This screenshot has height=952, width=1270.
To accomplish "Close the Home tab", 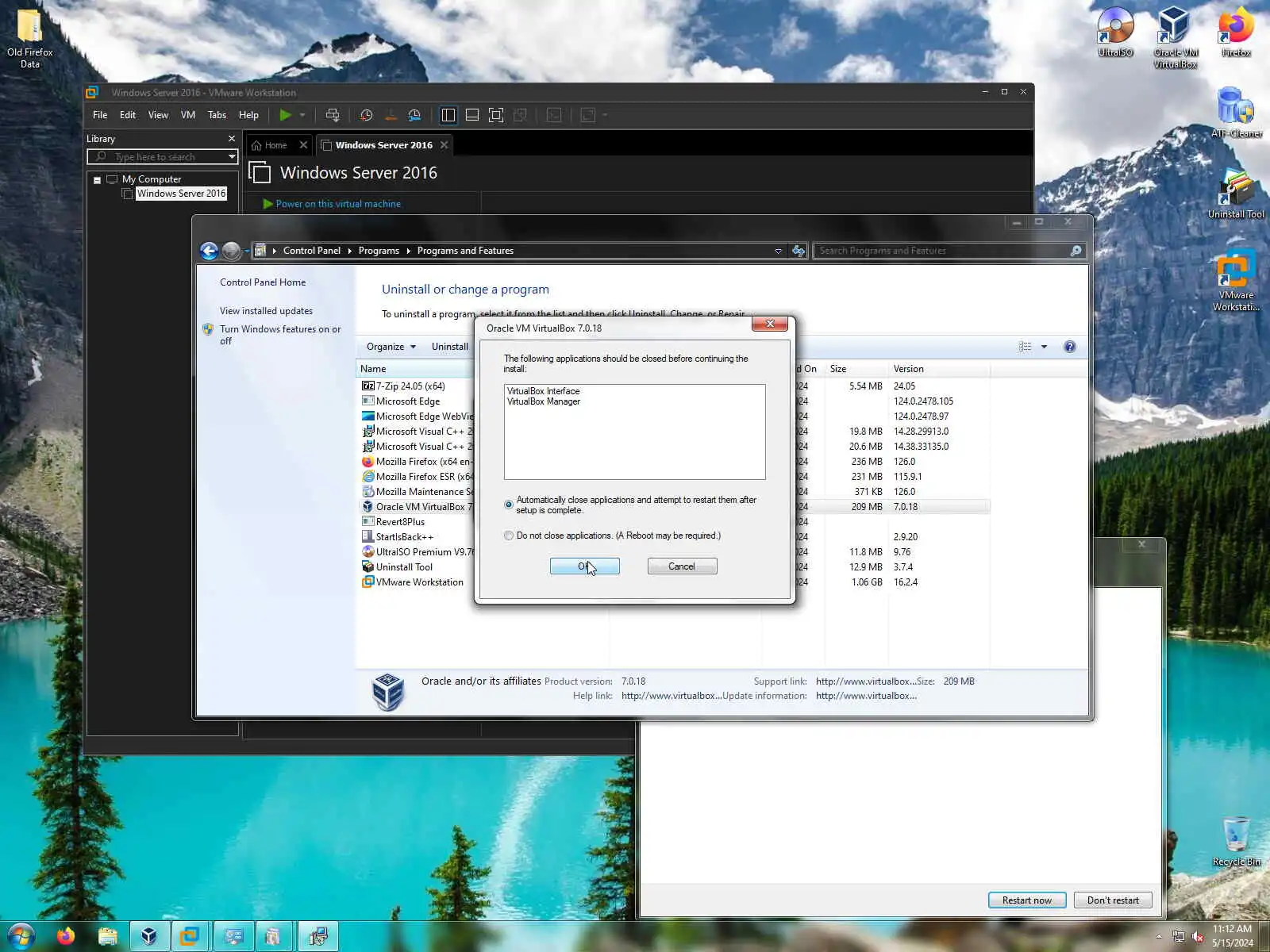I will coord(303,145).
